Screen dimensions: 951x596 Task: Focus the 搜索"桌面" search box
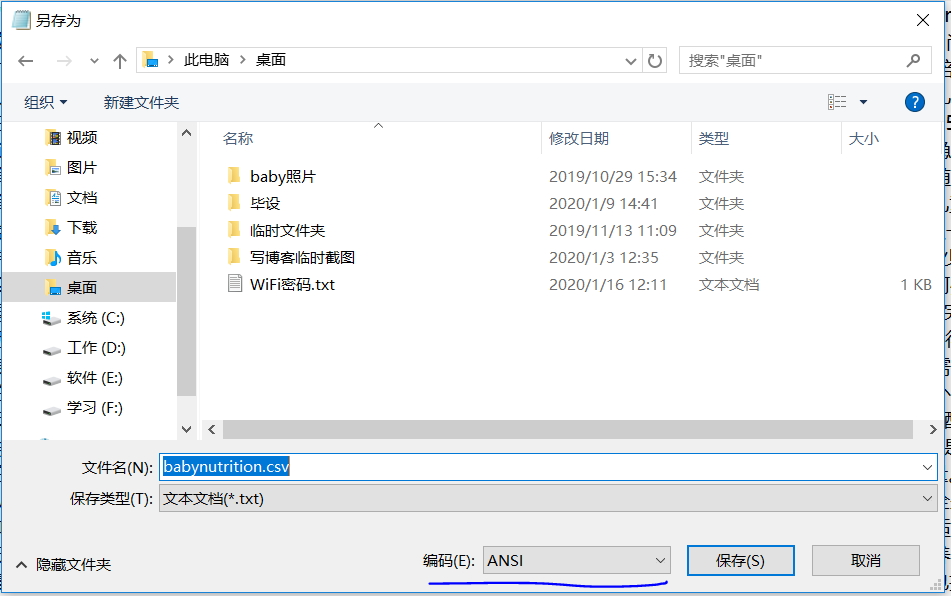[x=805, y=61]
